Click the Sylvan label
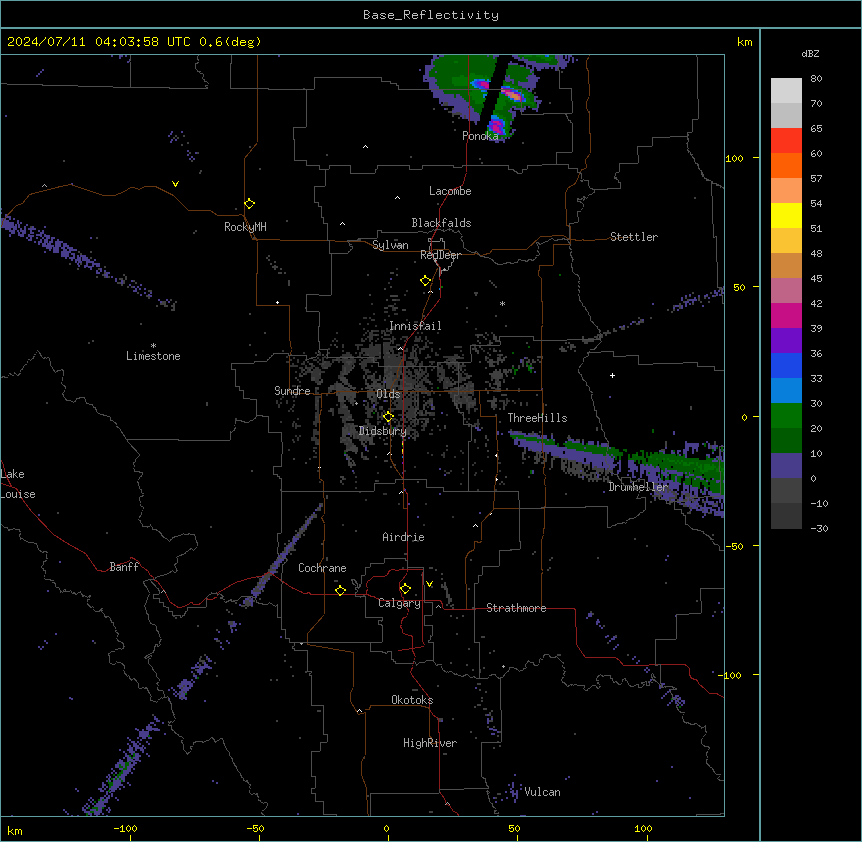The height and width of the screenshot is (842, 862). tap(390, 245)
